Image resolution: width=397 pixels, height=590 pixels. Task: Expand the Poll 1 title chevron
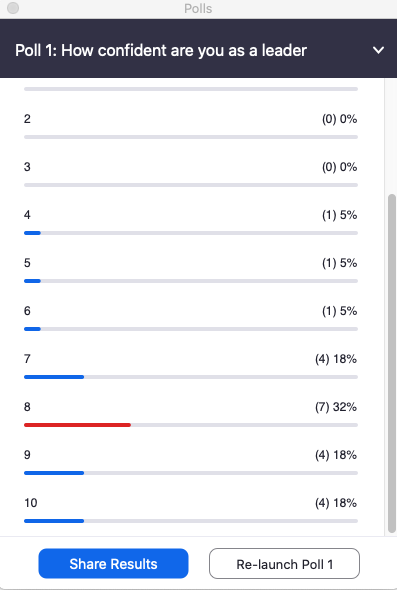tap(378, 50)
